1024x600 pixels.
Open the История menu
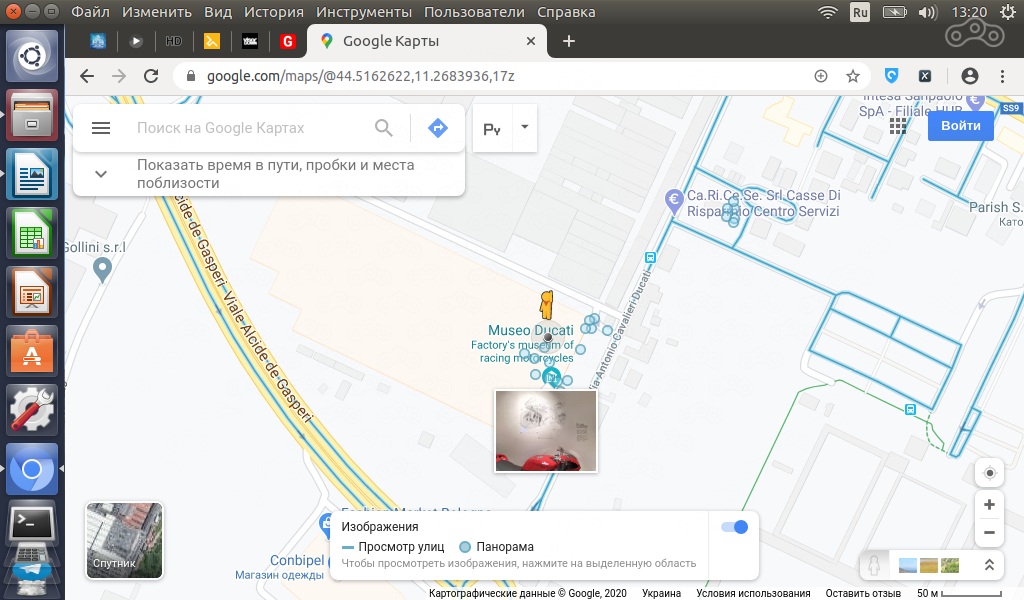pyautogui.click(x=272, y=12)
